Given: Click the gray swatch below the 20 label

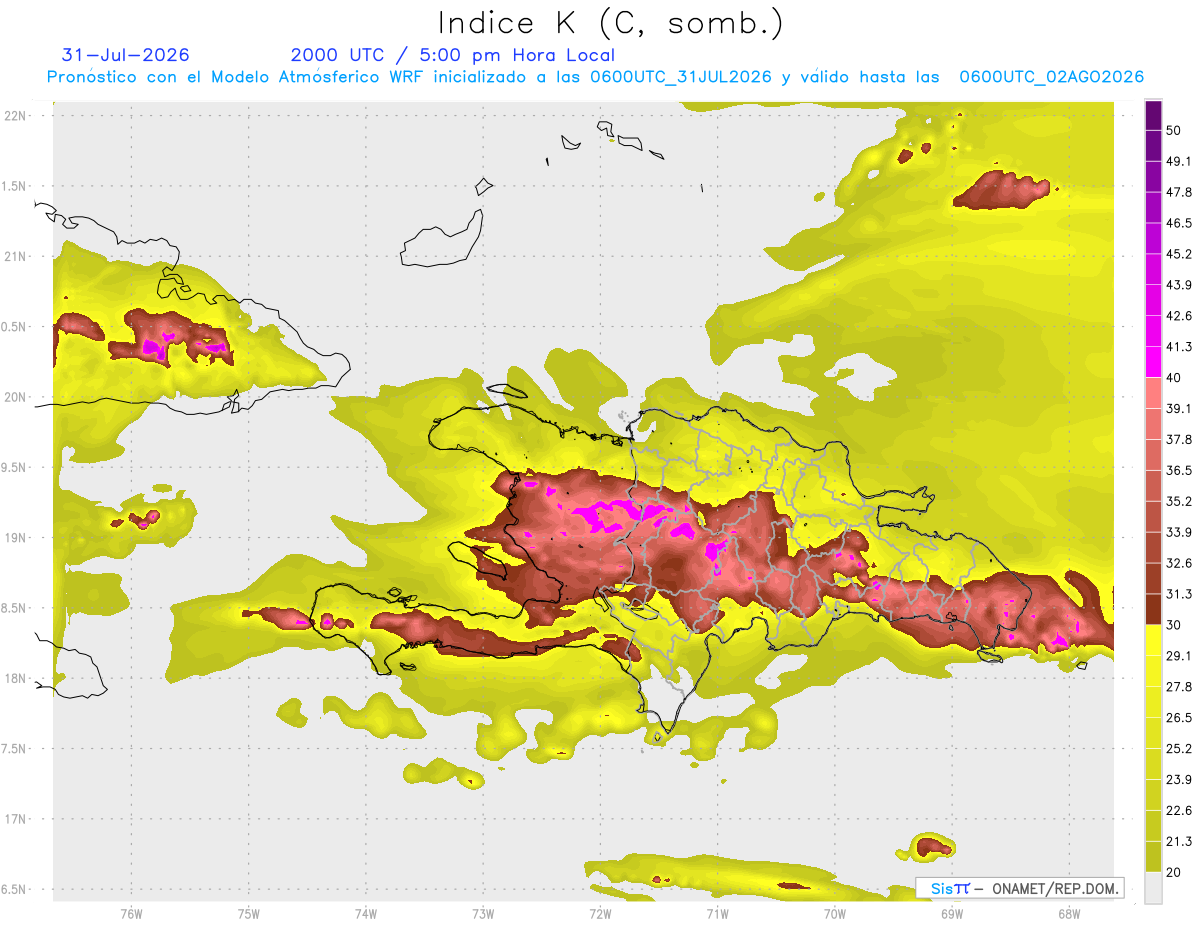Looking at the screenshot, I should (1154, 887).
